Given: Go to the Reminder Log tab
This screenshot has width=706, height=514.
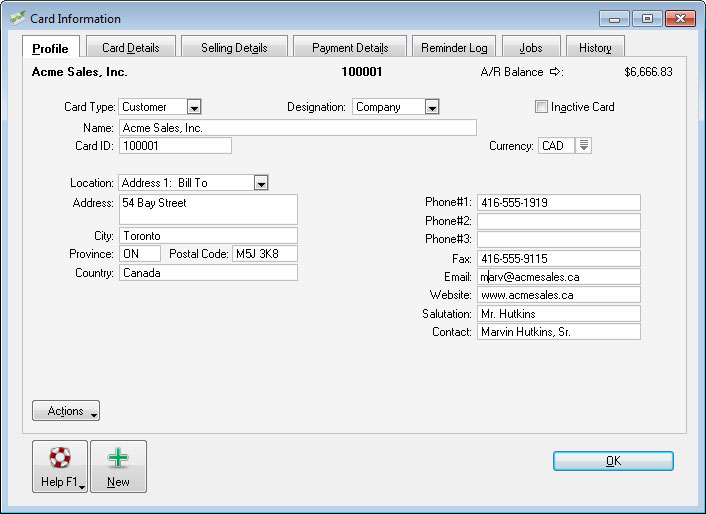Looking at the screenshot, I should 454,47.
